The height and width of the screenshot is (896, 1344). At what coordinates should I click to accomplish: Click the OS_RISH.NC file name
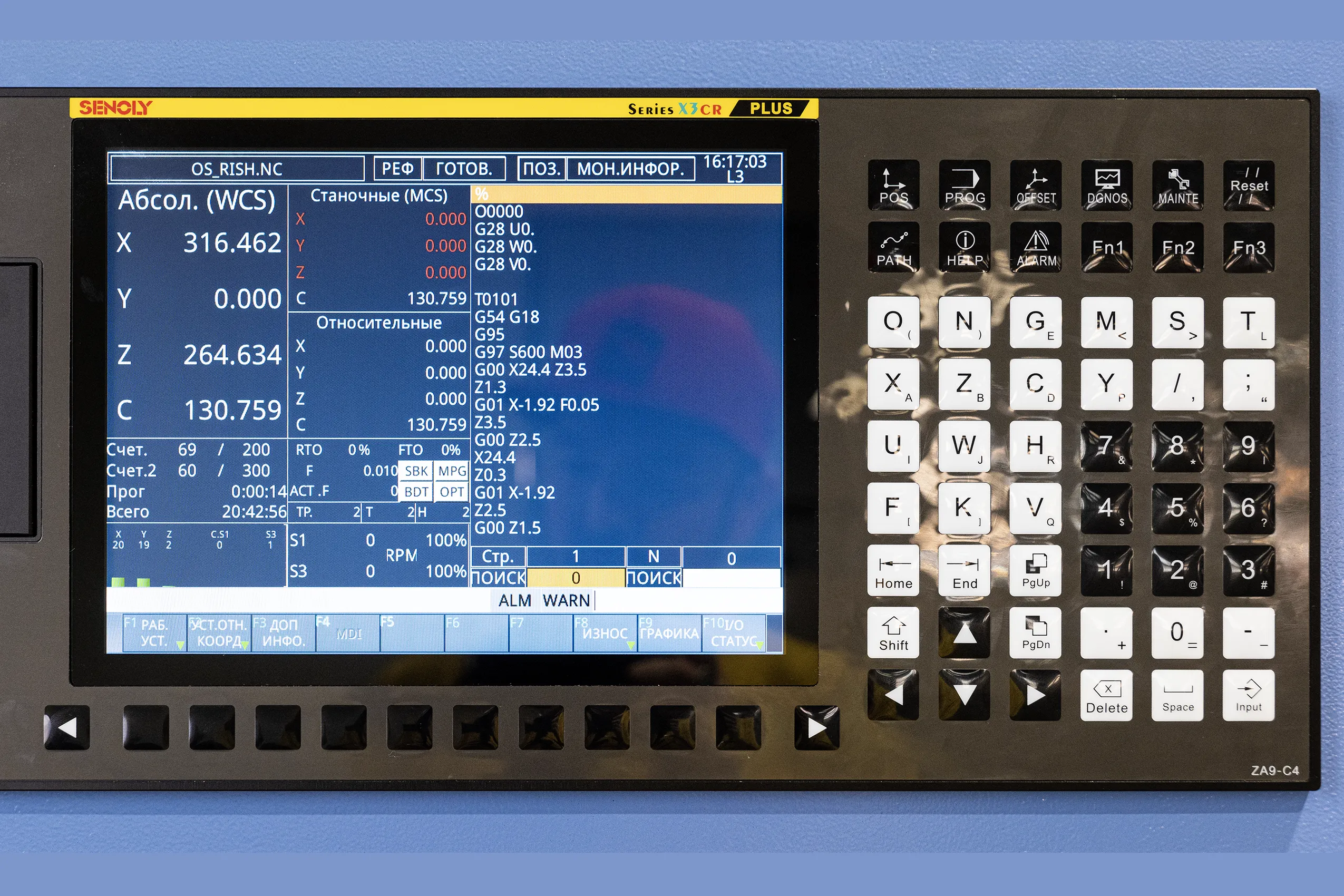click(237, 169)
